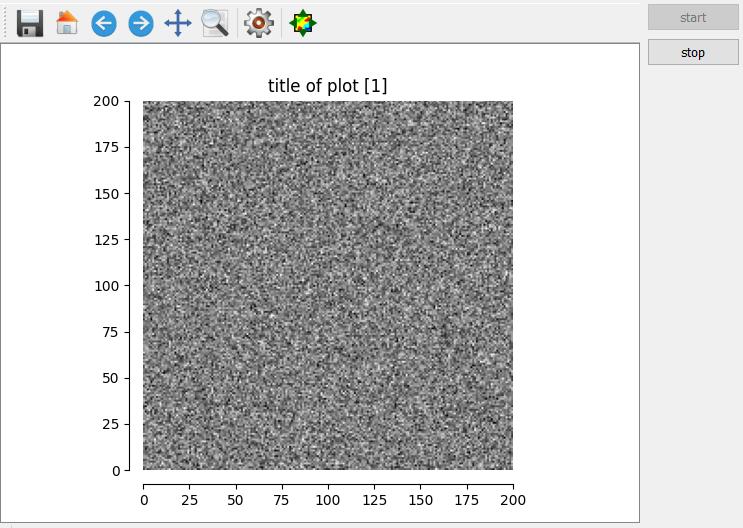The height and width of the screenshot is (528, 743).
Task: Click x-axis tick label 75
Action: [281, 500]
